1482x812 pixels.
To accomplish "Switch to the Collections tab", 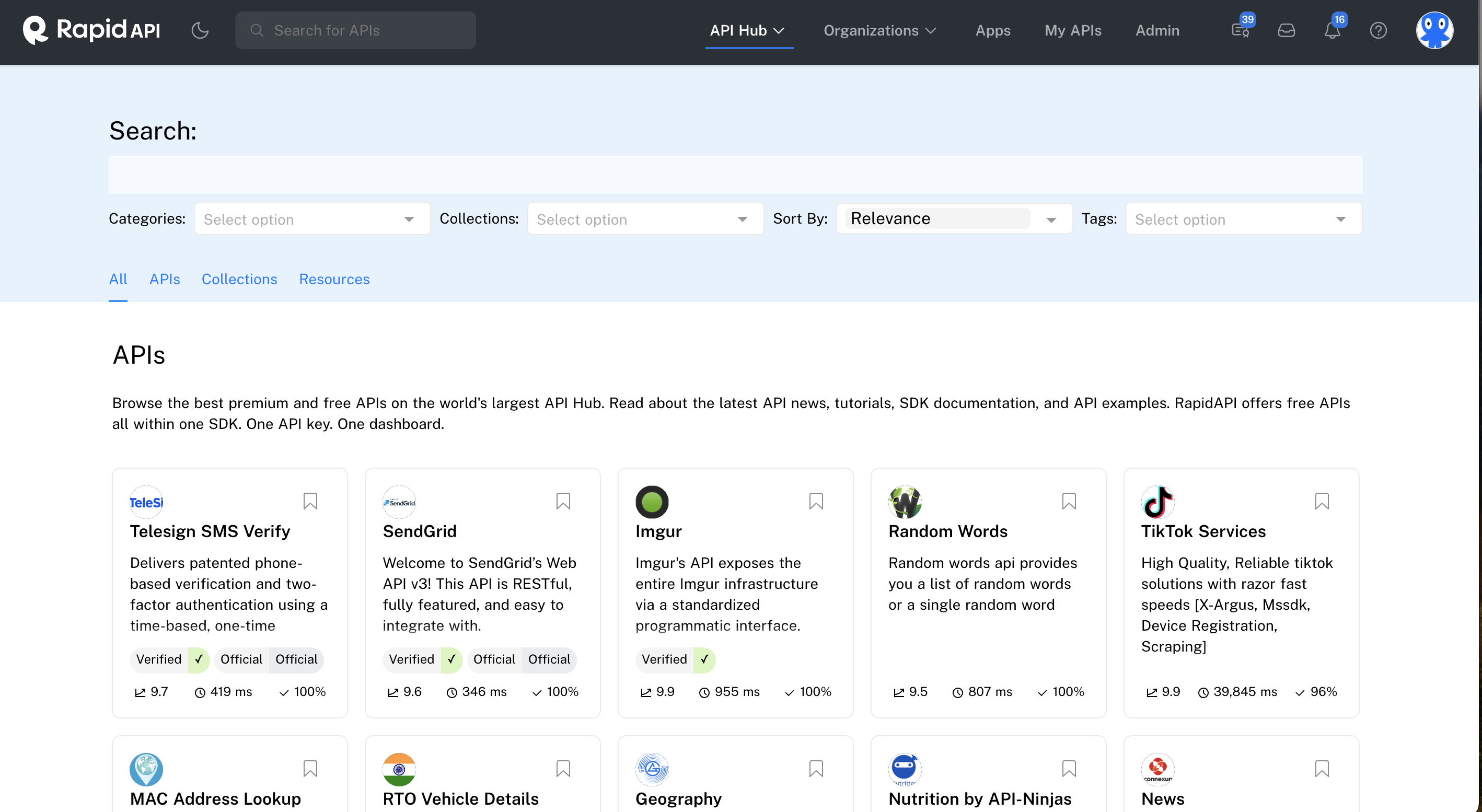I will (239, 279).
